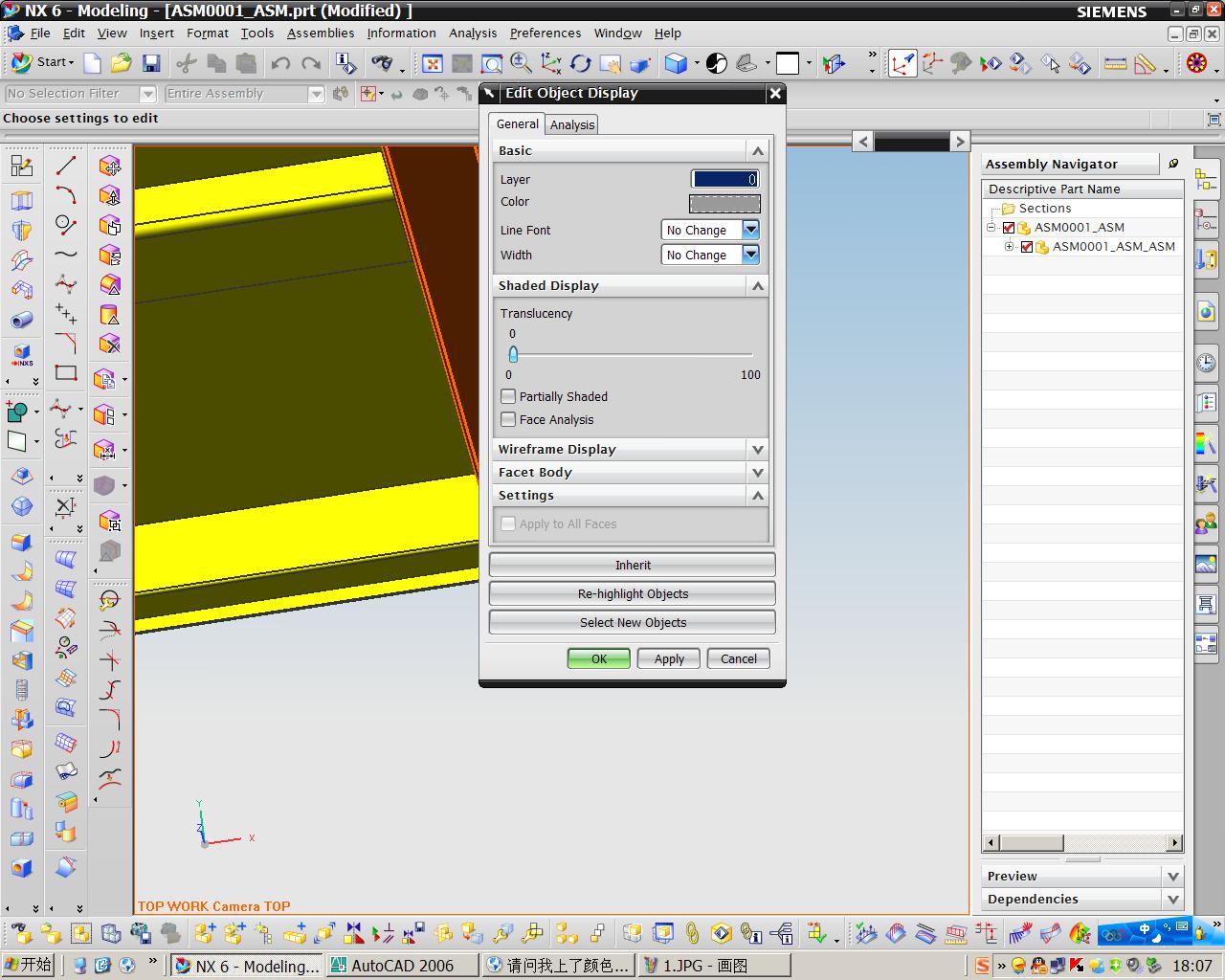
Task: Confirm with the OK button
Action: (599, 658)
